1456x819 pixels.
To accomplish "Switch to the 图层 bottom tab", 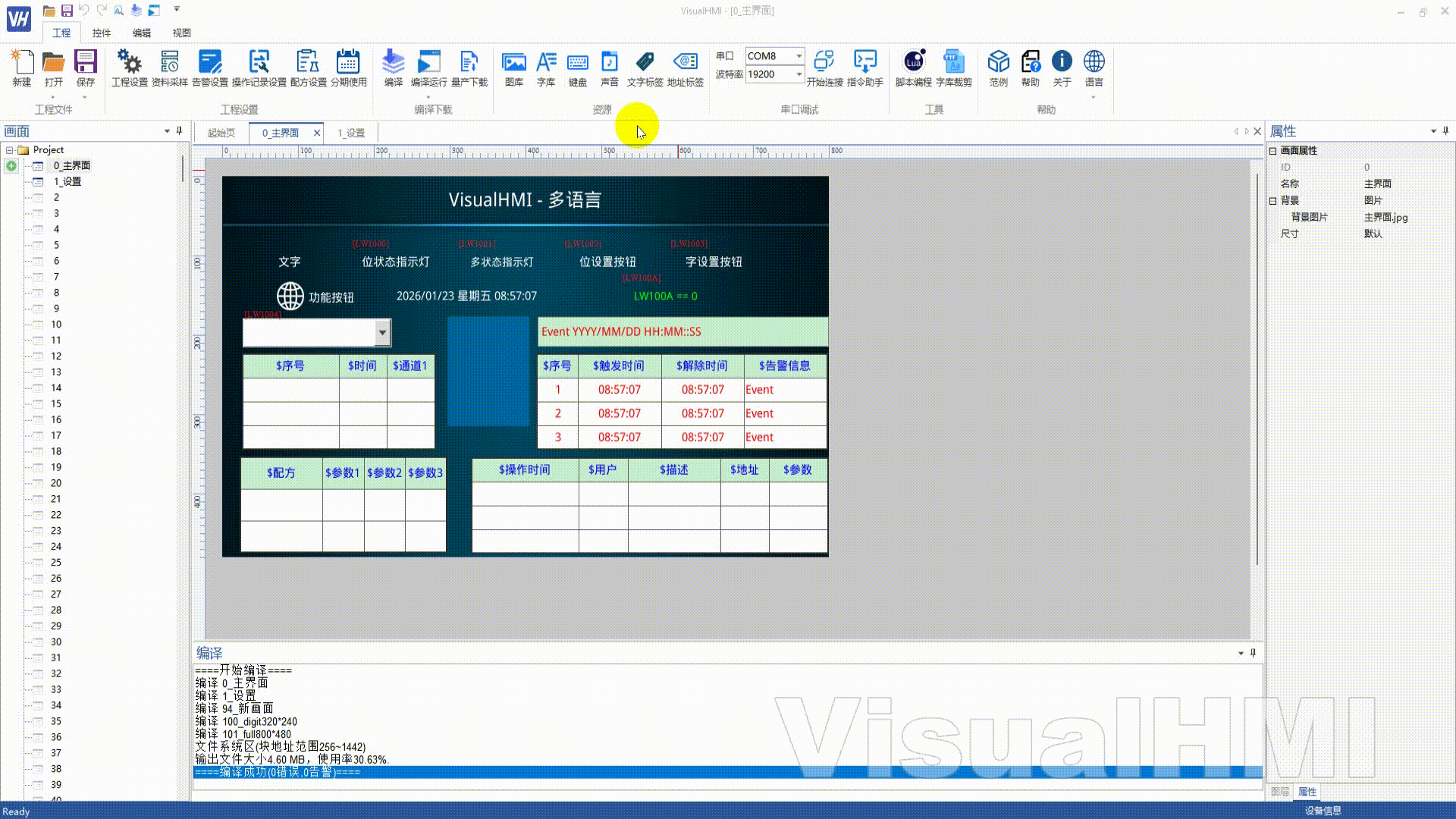I will 1279,792.
